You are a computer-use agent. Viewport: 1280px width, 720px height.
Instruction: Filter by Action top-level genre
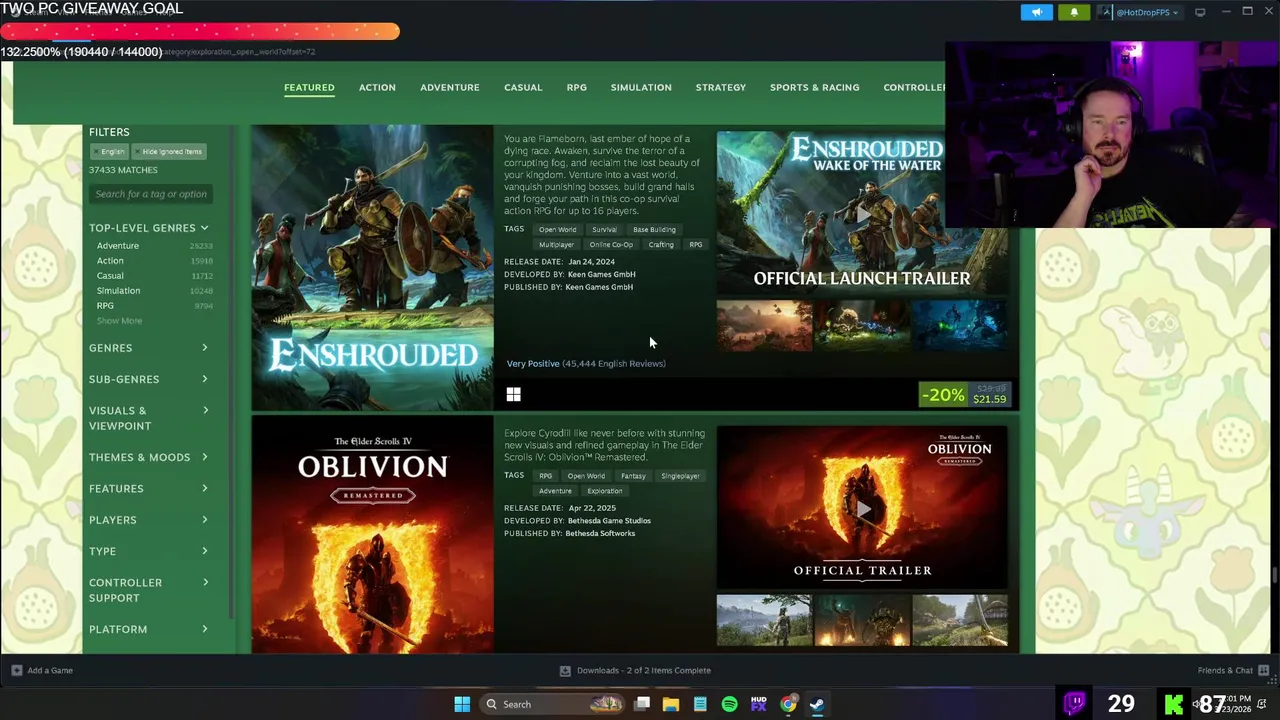(x=110, y=261)
